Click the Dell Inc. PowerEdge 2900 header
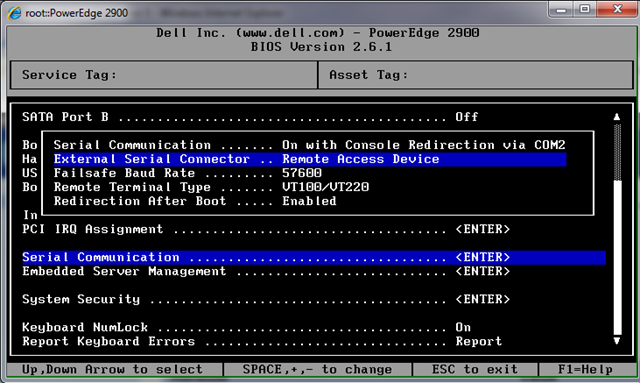 318,33
